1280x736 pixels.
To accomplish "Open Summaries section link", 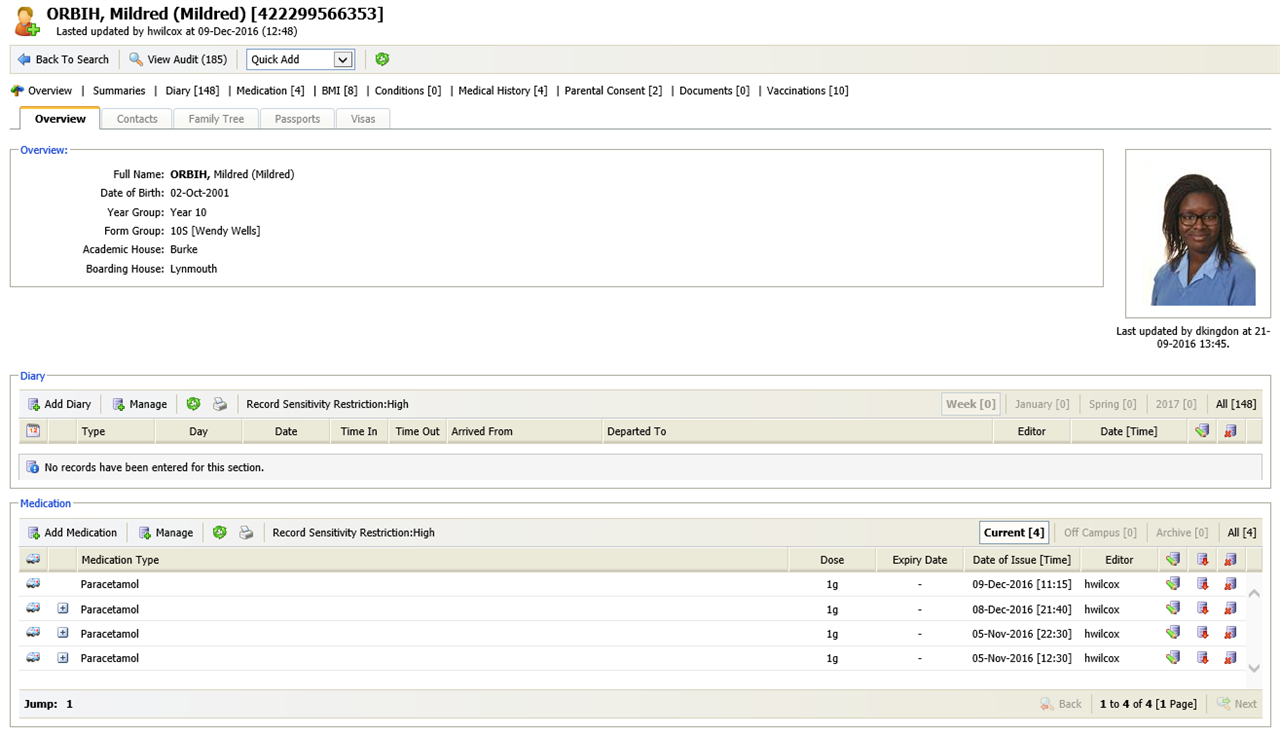I will point(119,90).
